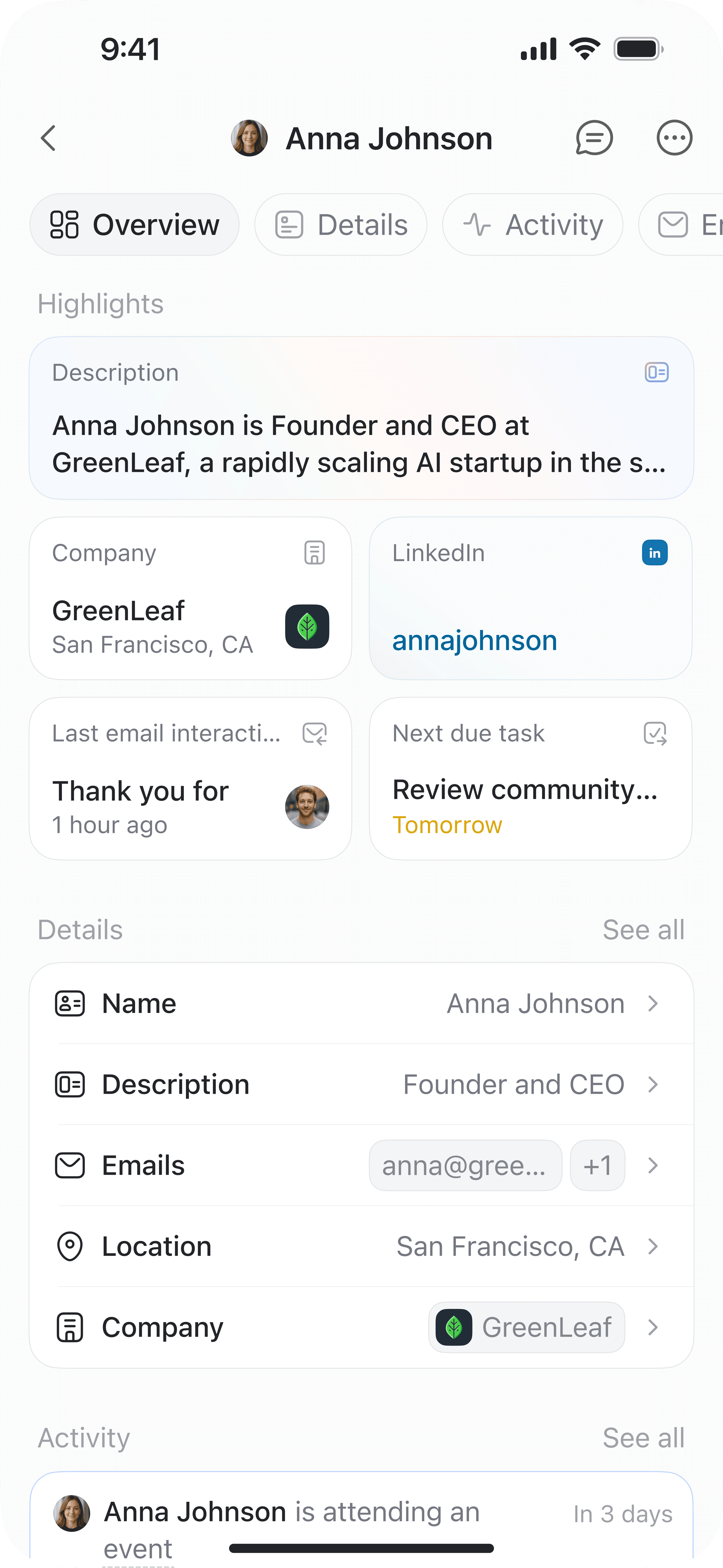Tap the back arrow icon
Image resolution: width=723 pixels, height=1568 pixels.
pos(49,138)
